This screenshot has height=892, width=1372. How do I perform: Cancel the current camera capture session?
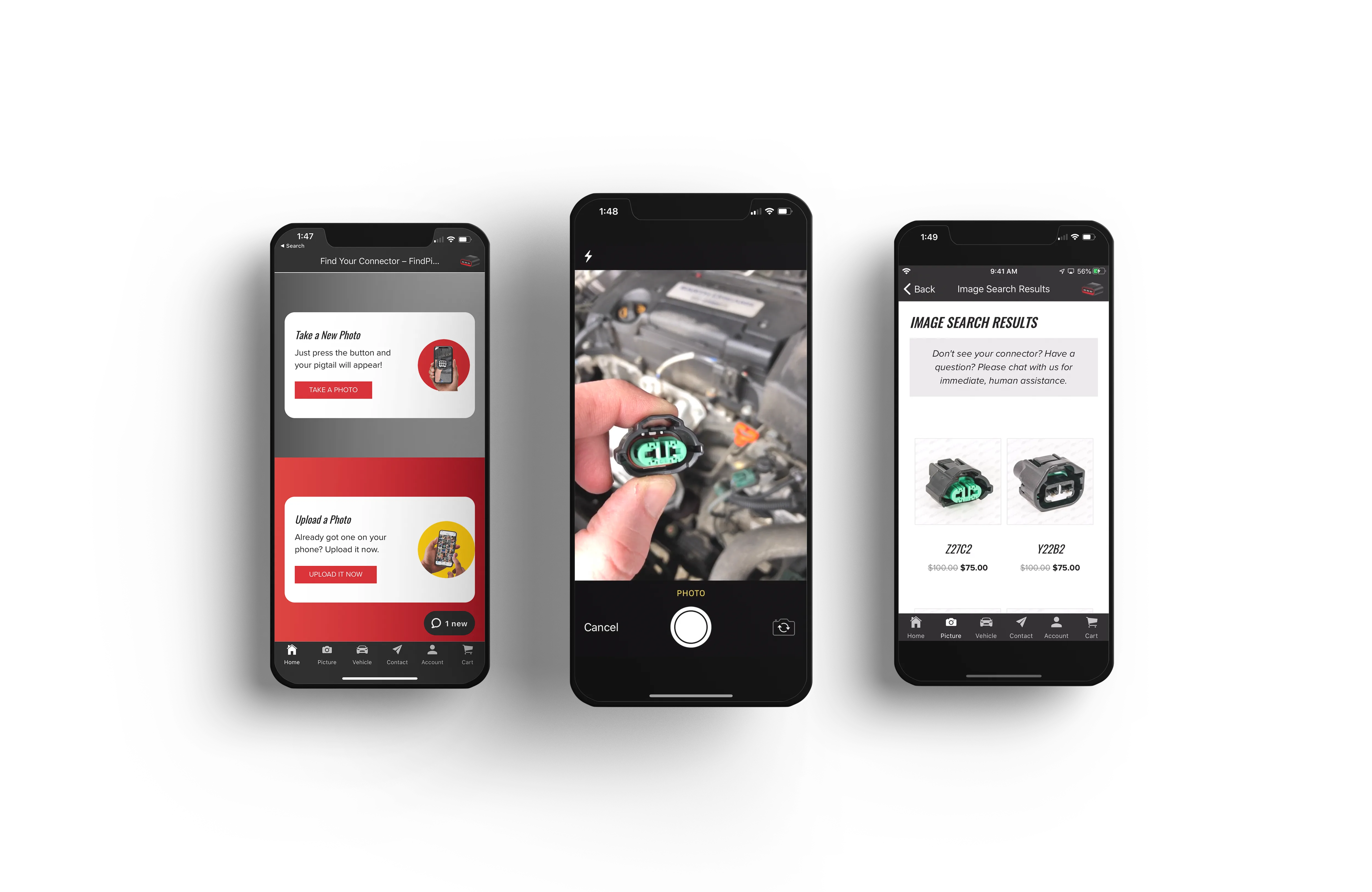(601, 627)
